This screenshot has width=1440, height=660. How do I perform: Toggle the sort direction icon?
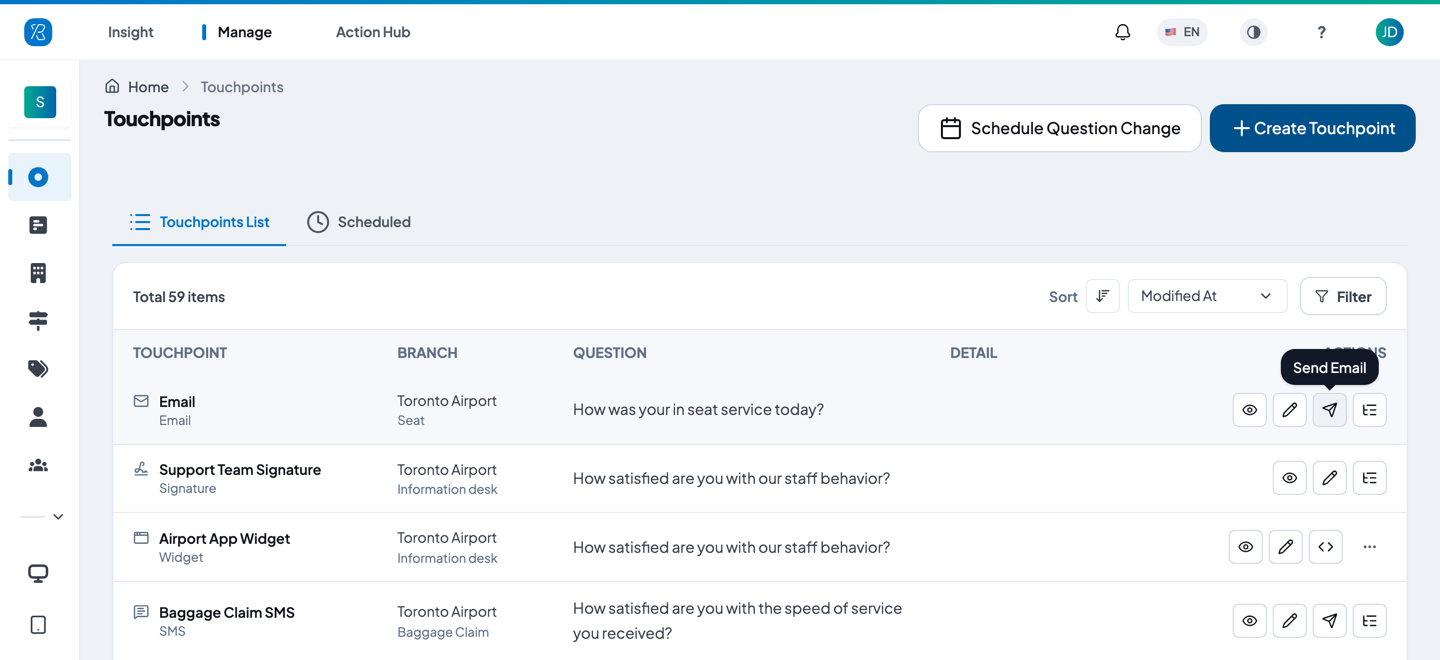click(1103, 296)
